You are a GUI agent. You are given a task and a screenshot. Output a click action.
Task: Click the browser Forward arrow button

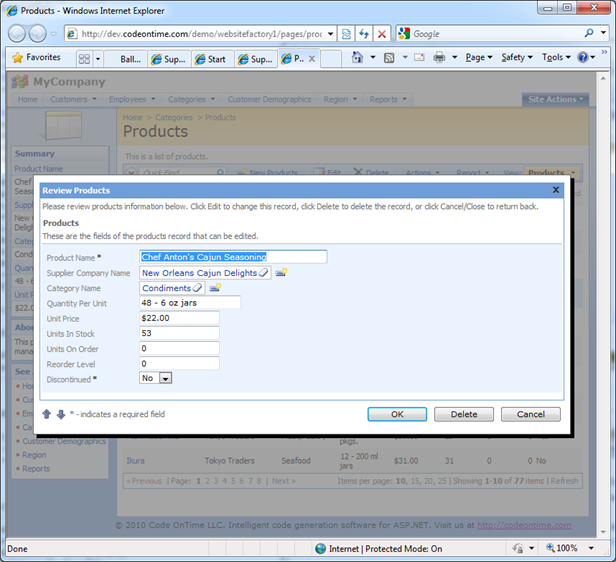38,33
